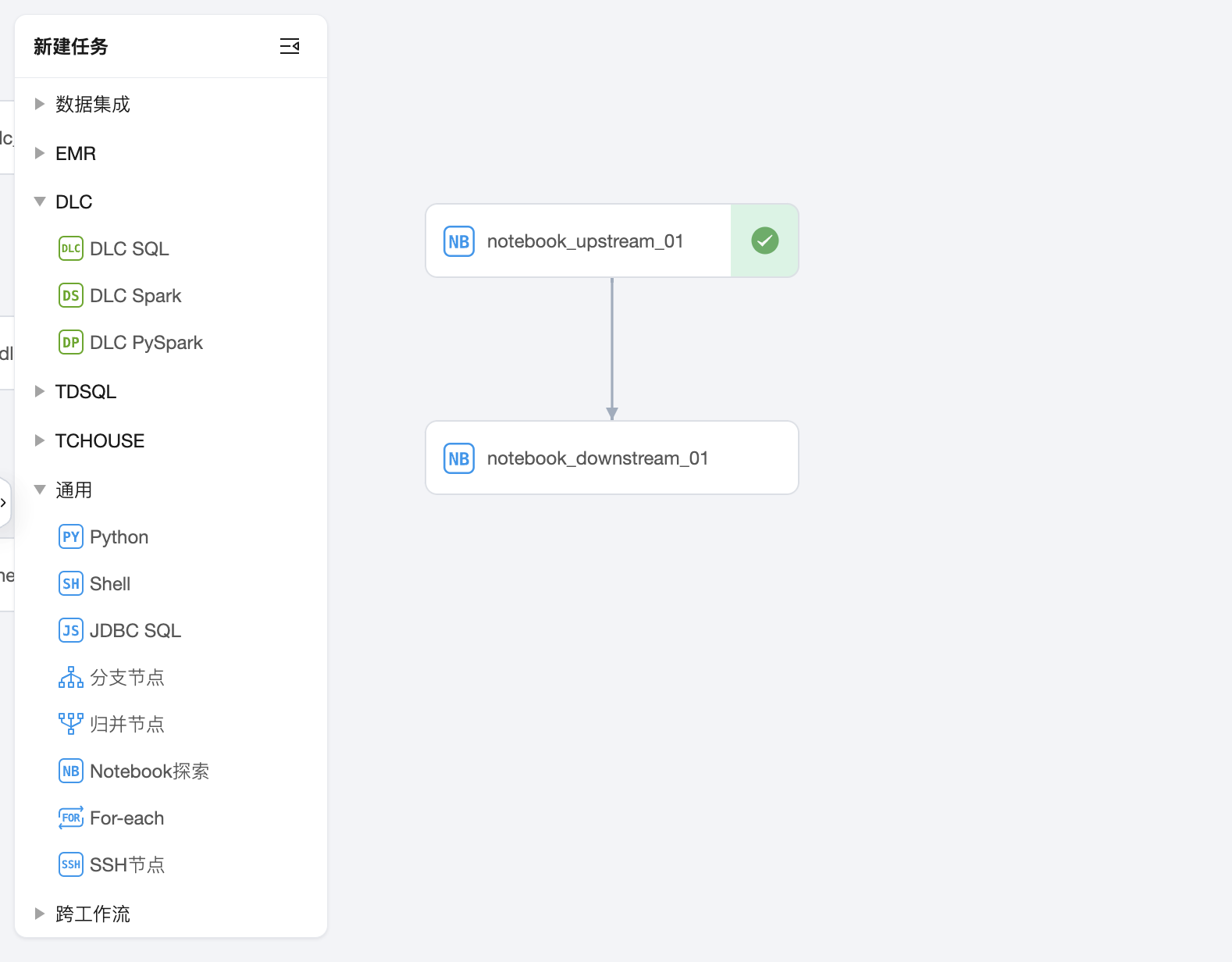Collapse the DLC category
Screen dimensions: 1232x962
pos(40,201)
